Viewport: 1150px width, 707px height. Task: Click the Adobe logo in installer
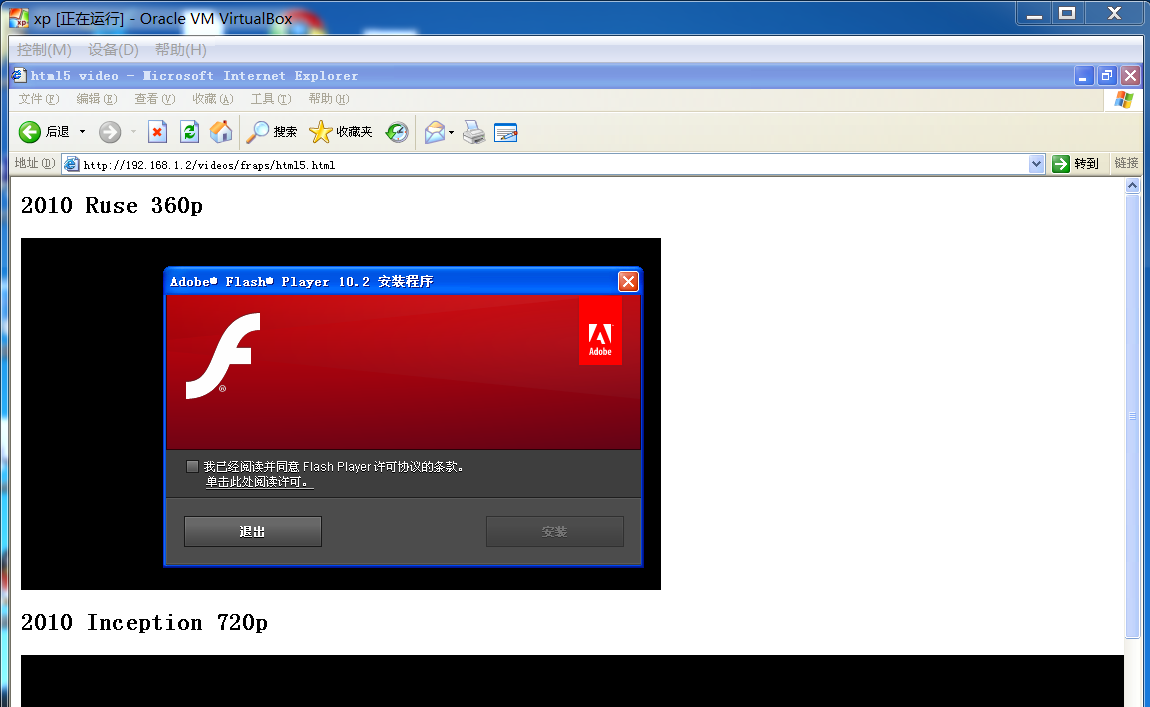point(600,331)
